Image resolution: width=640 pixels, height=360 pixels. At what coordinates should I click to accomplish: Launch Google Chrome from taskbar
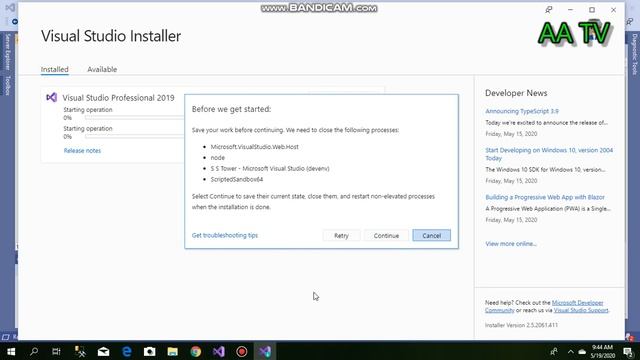[x=196, y=351]
